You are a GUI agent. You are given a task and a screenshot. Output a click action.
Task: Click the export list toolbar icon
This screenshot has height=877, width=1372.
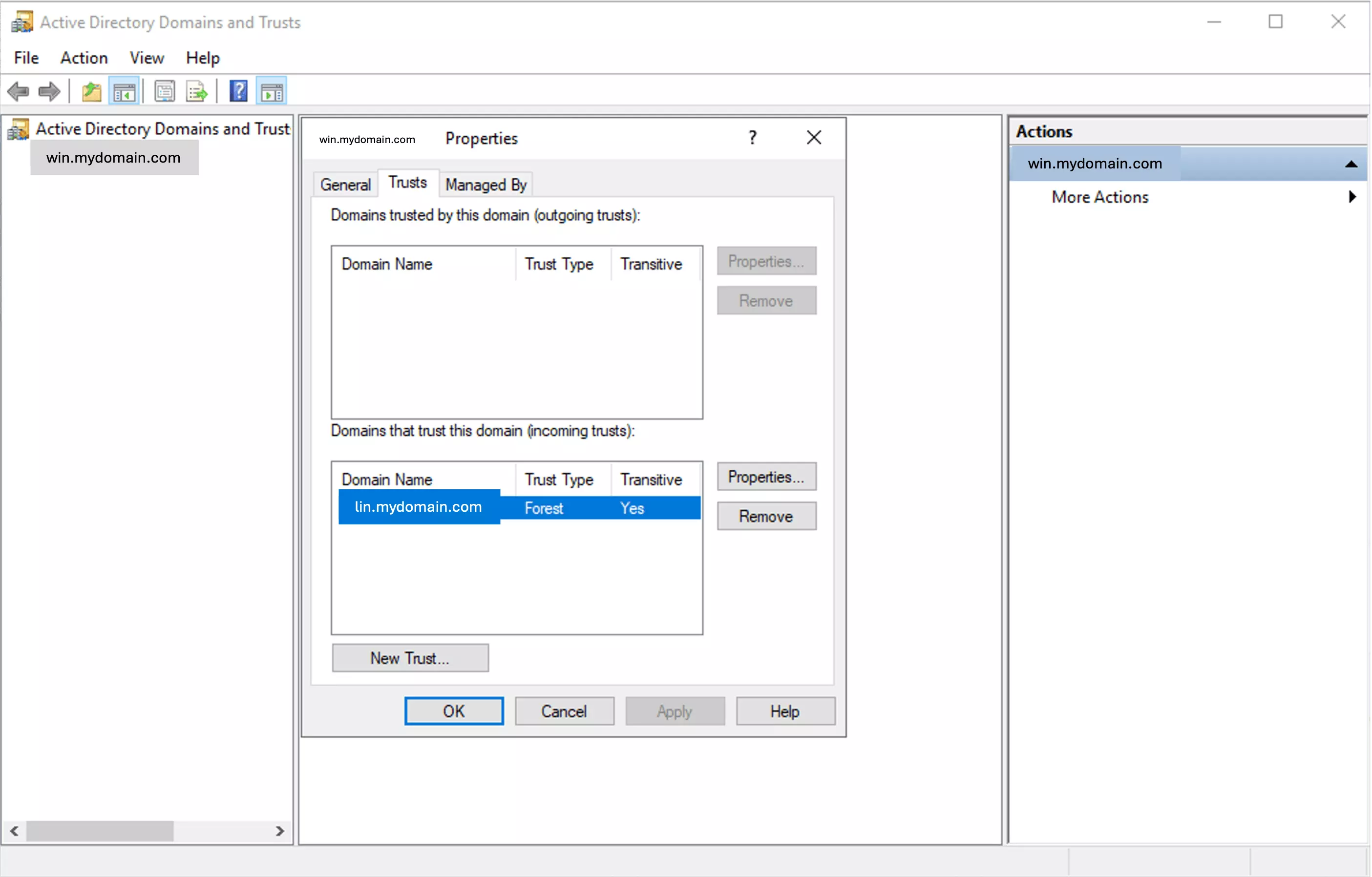[197, 92]
